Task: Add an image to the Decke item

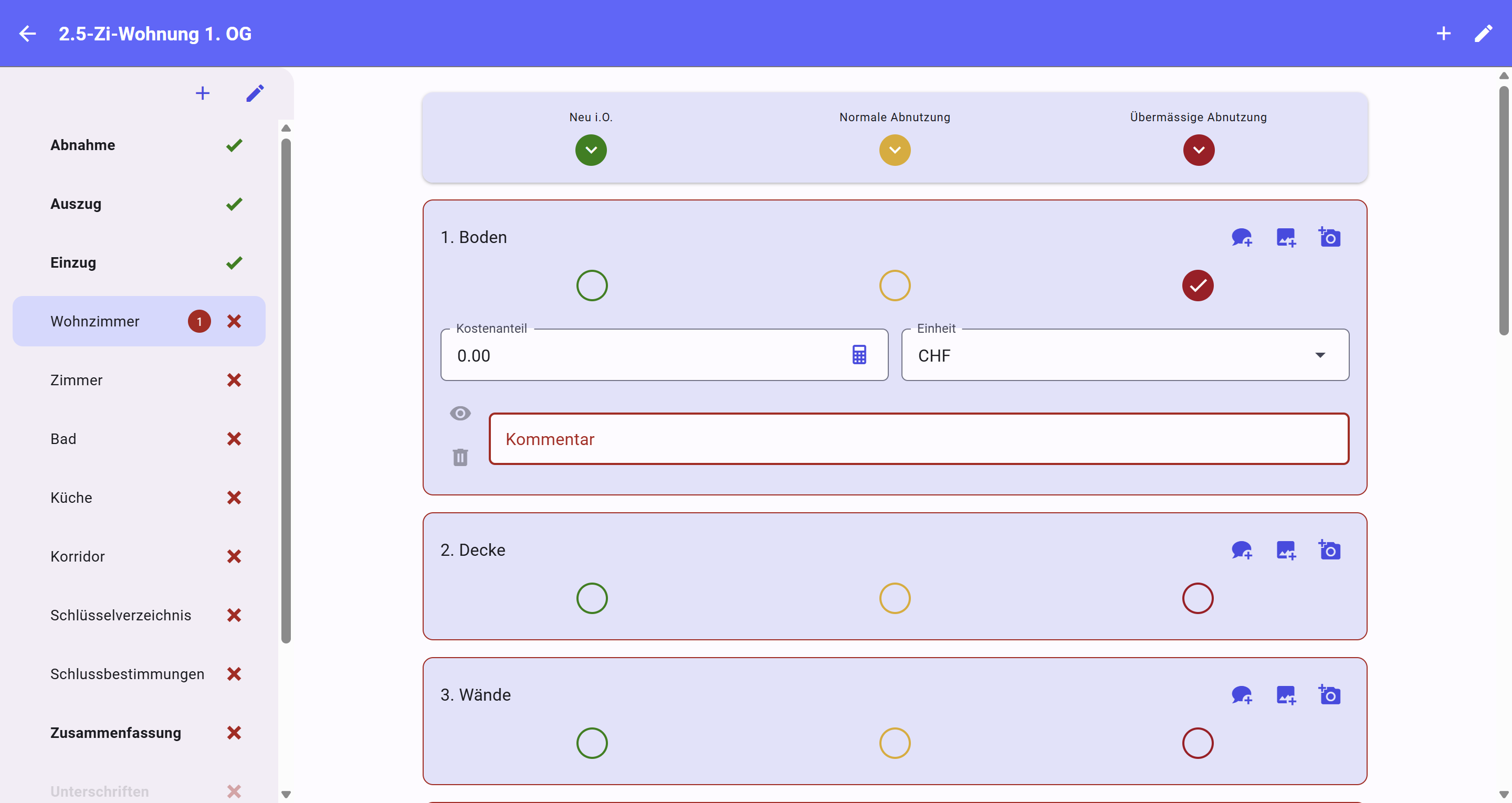Action: pyautogui.click(x=1286, y=550)
